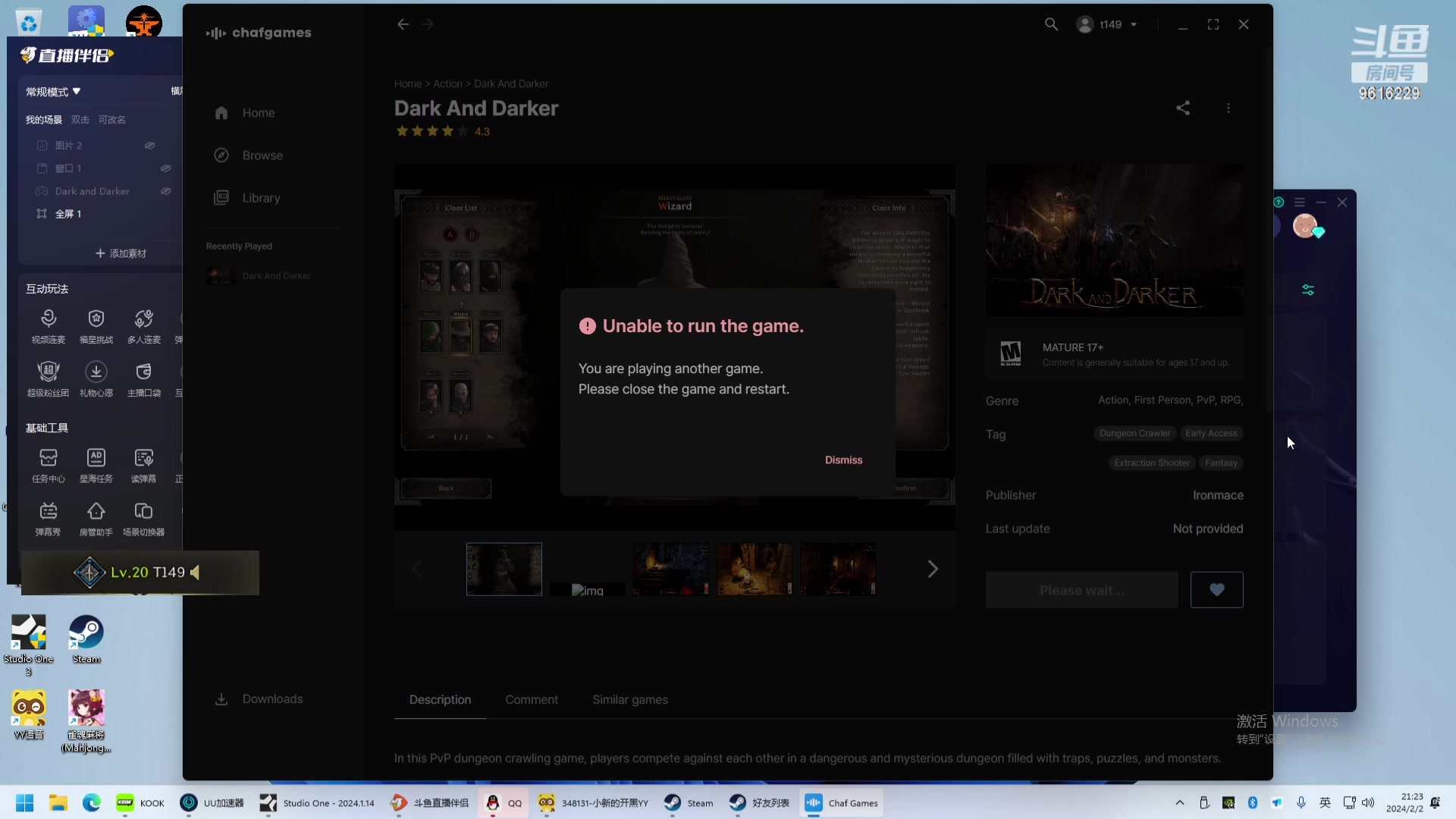1456x819 pixels.
Task: Toggle visibility of 图片 2 source
Action: coord(150,146)
